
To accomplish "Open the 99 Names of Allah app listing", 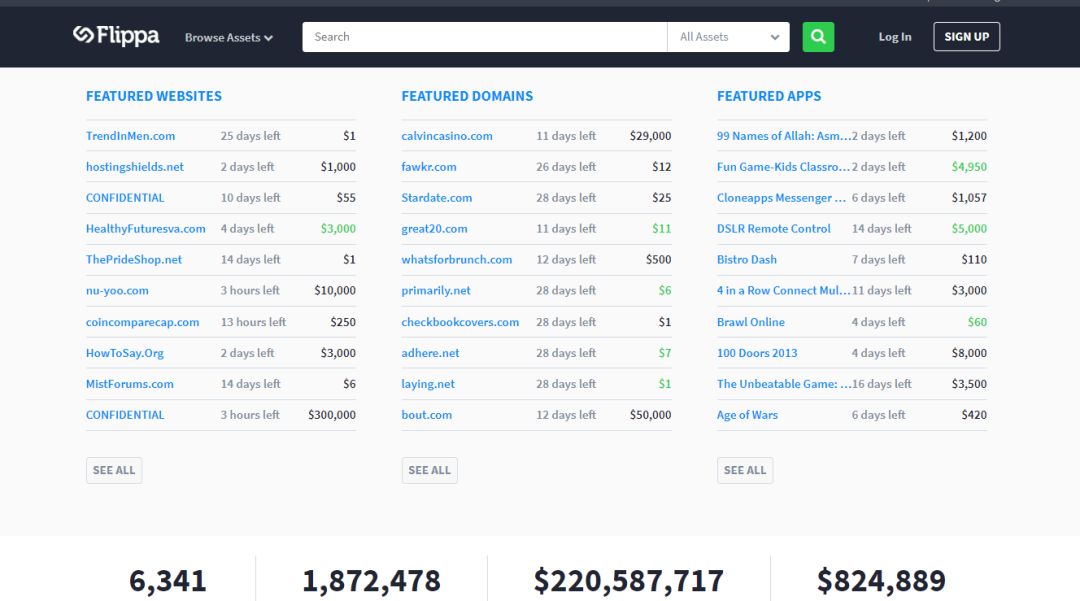I will coord(783,136).
